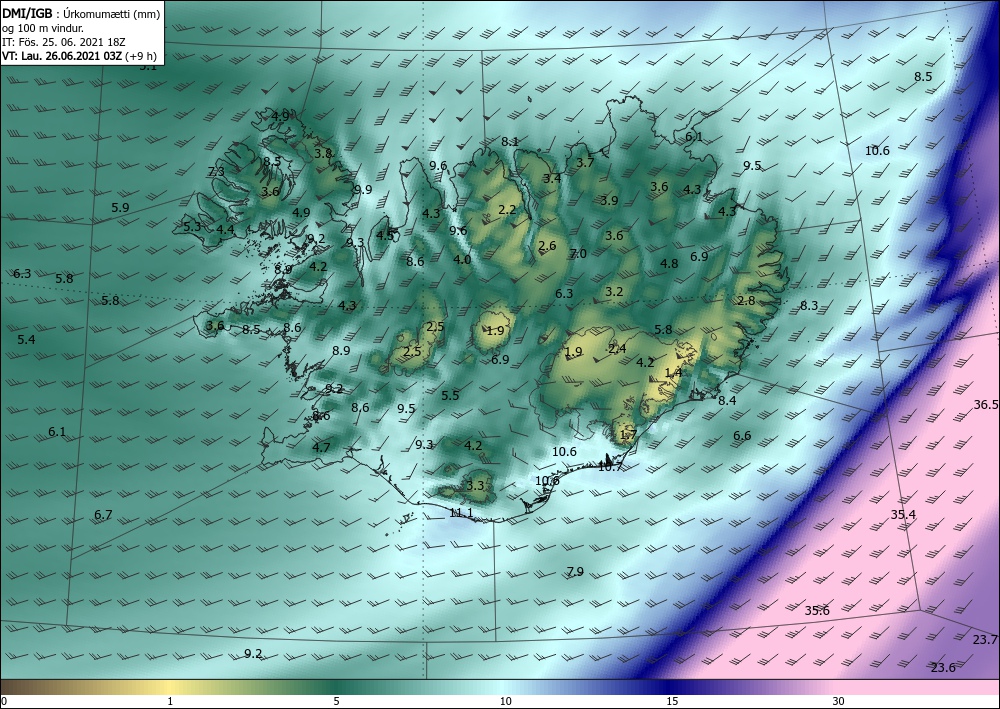
Task: Click the value 1.4 on the glacier area
Action: click(673, 372)
